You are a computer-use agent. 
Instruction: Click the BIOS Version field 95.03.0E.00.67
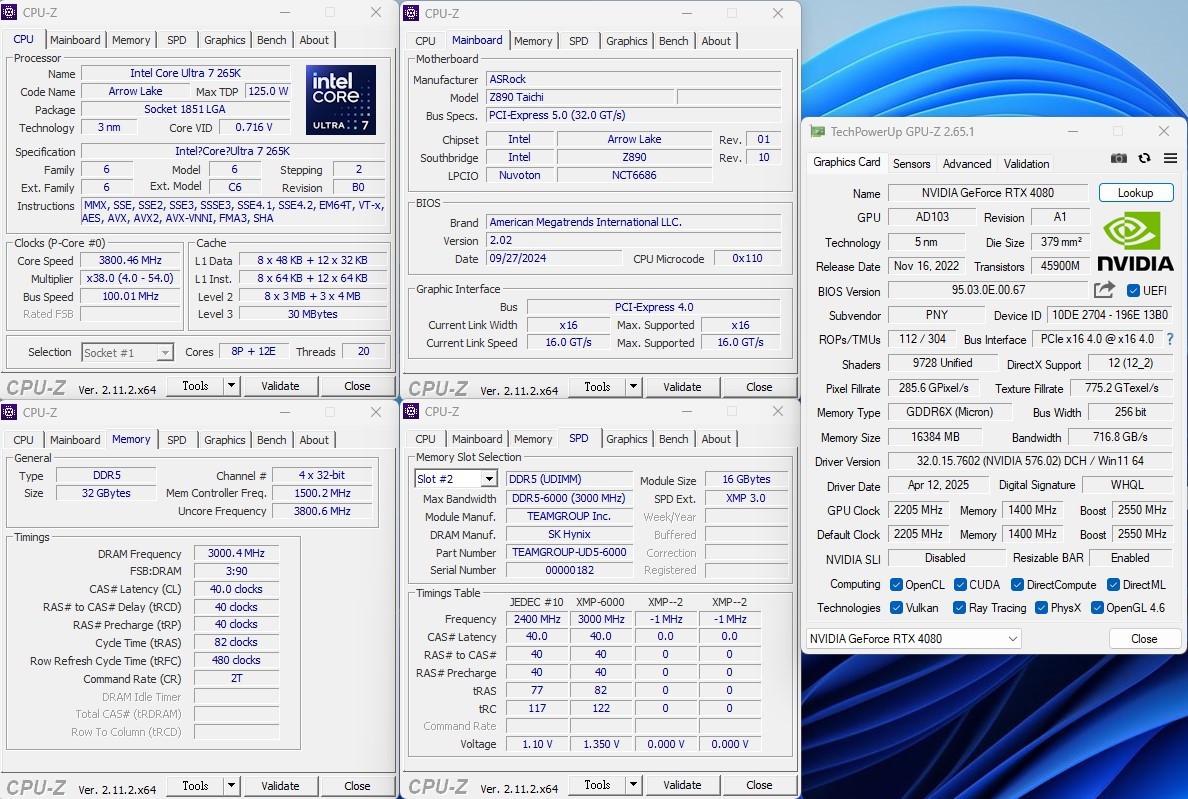988,290
